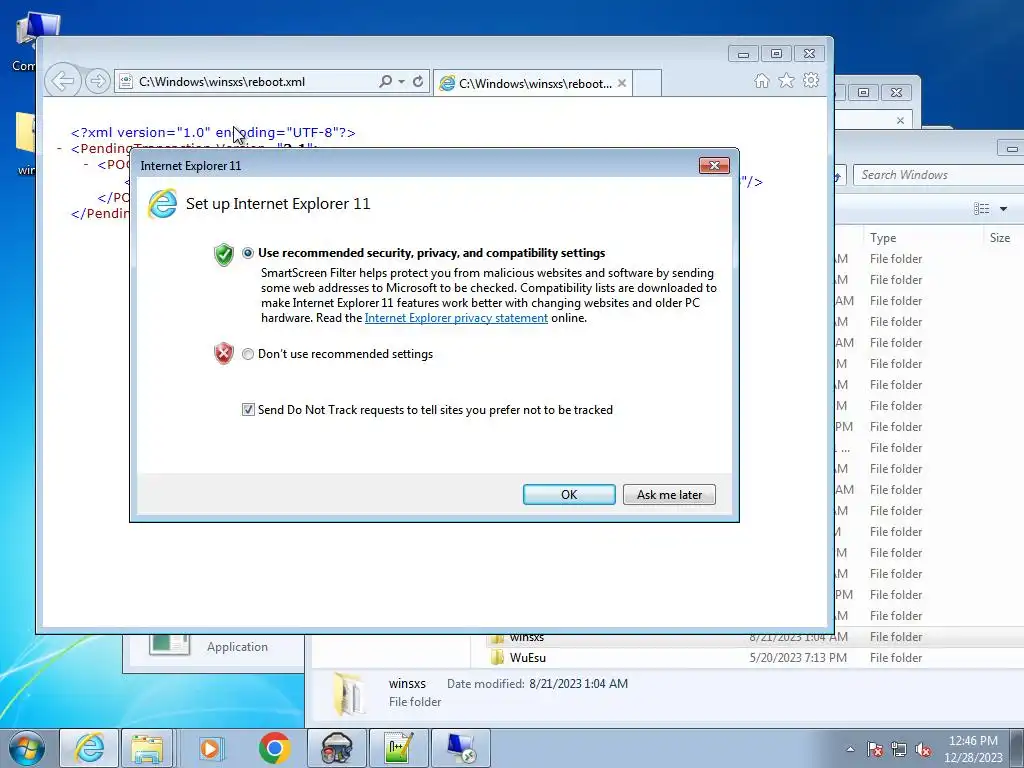The width and height of the screenshot is (1024, 768).
Task: Minimize the Internet Explorer window
Action: point(743,54)
